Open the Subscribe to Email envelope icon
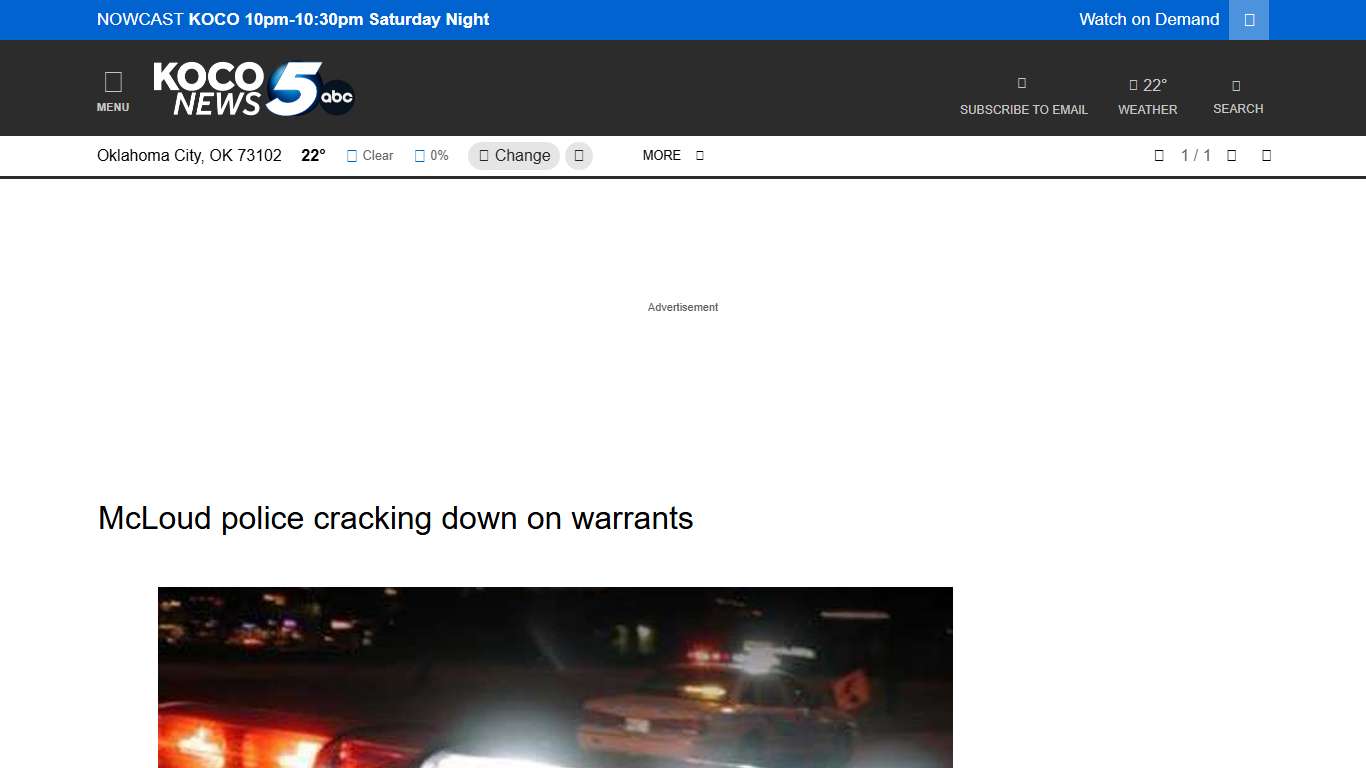The image size is (1366, 768). 1022,82
